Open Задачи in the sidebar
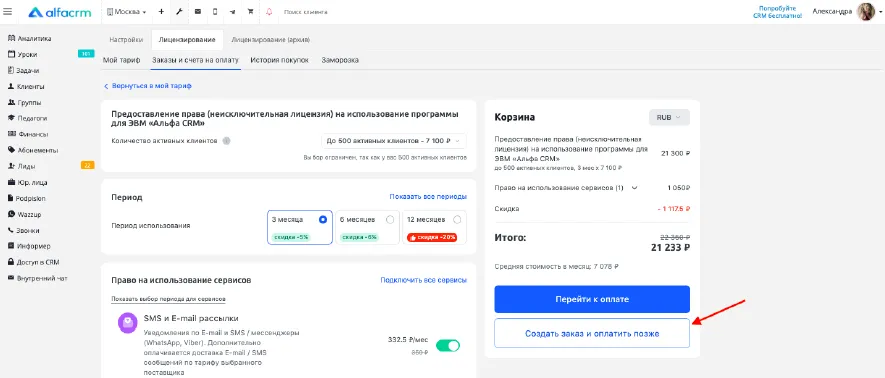 (x=24, y=71)
